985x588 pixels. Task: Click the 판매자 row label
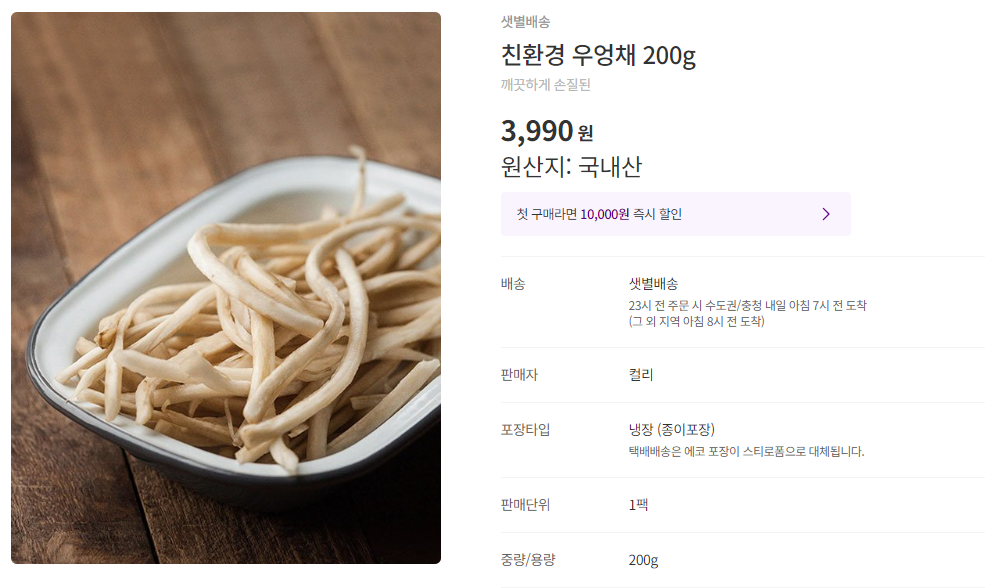click(519, 375)
